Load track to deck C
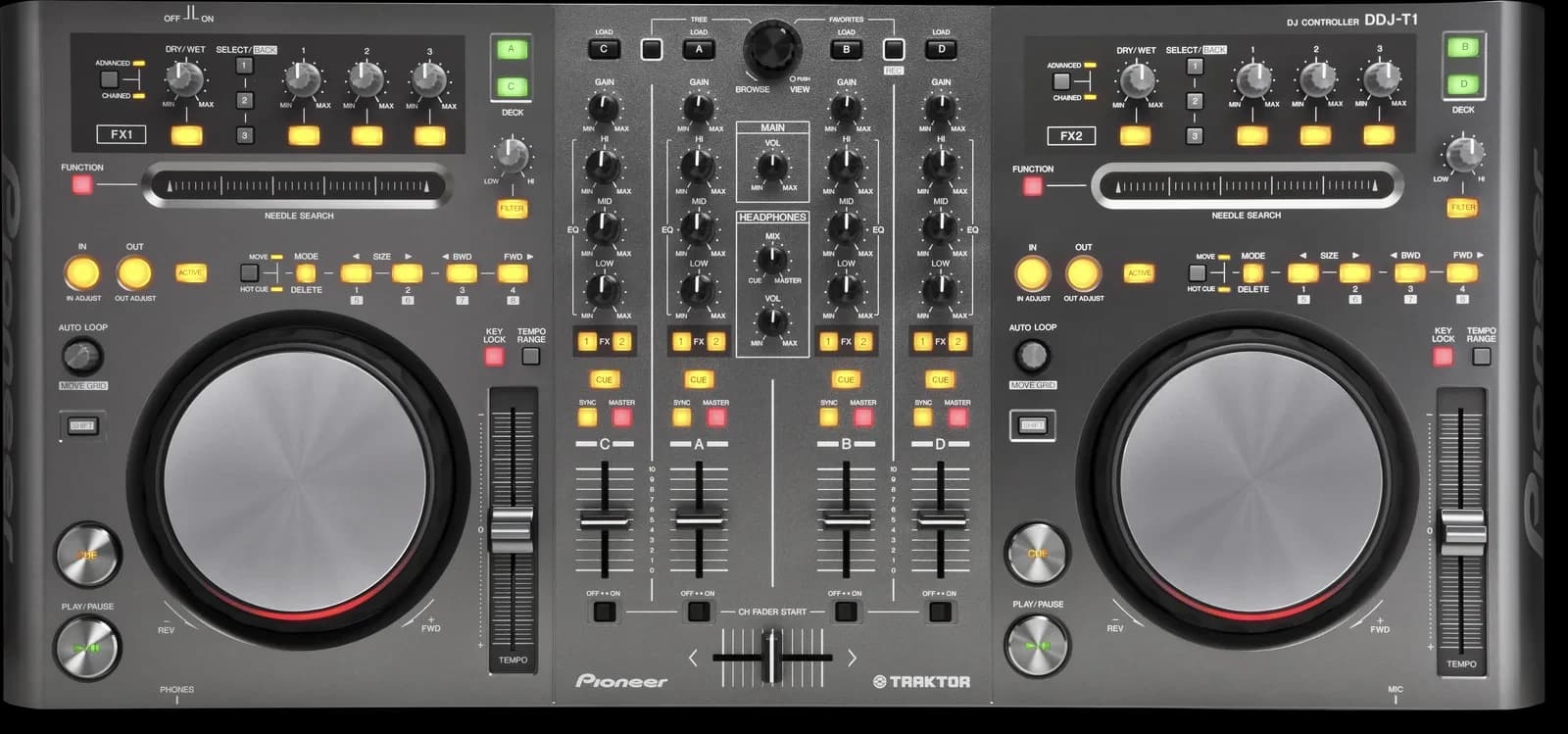The image size is (1568, 734). pyautogui.click(x=604, y=48)
